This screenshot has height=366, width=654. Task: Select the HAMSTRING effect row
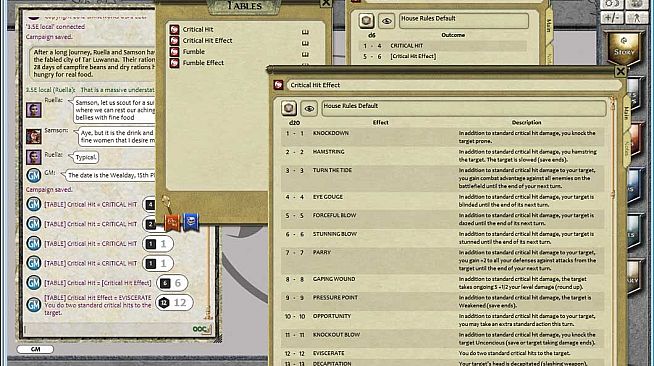coord(443,155)
